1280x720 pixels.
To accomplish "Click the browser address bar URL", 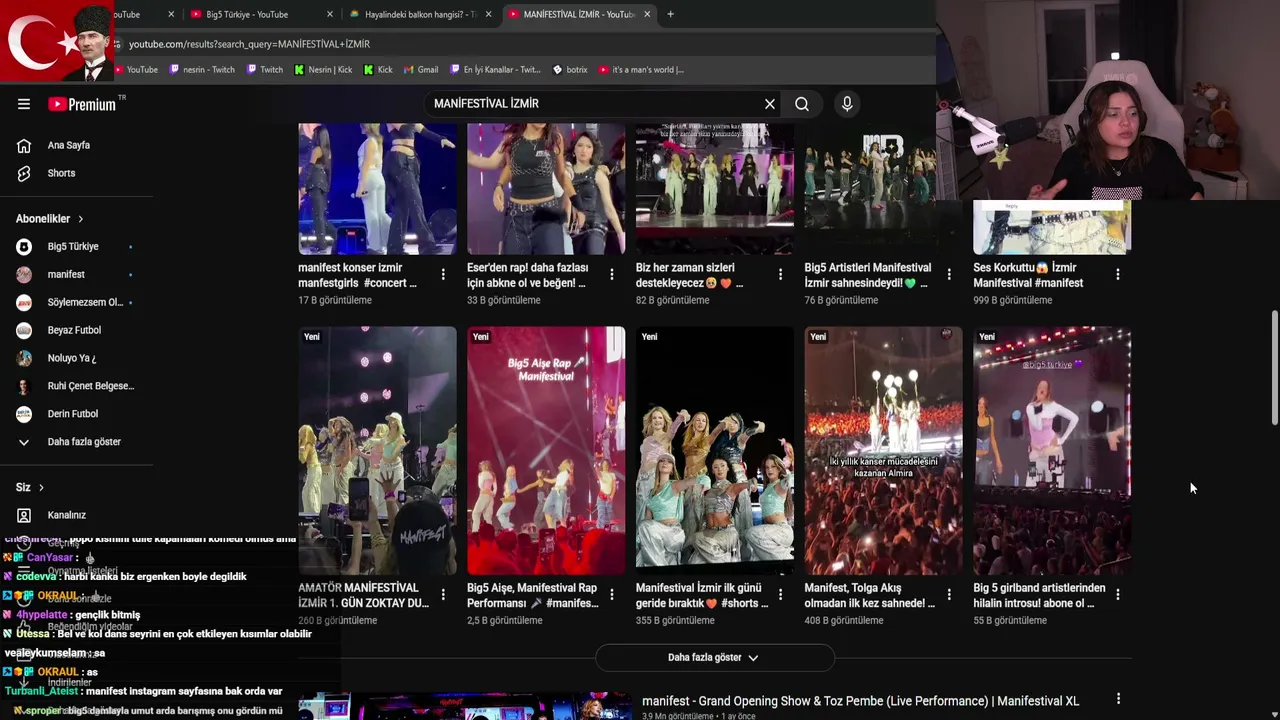I will [x=249, y=44].
